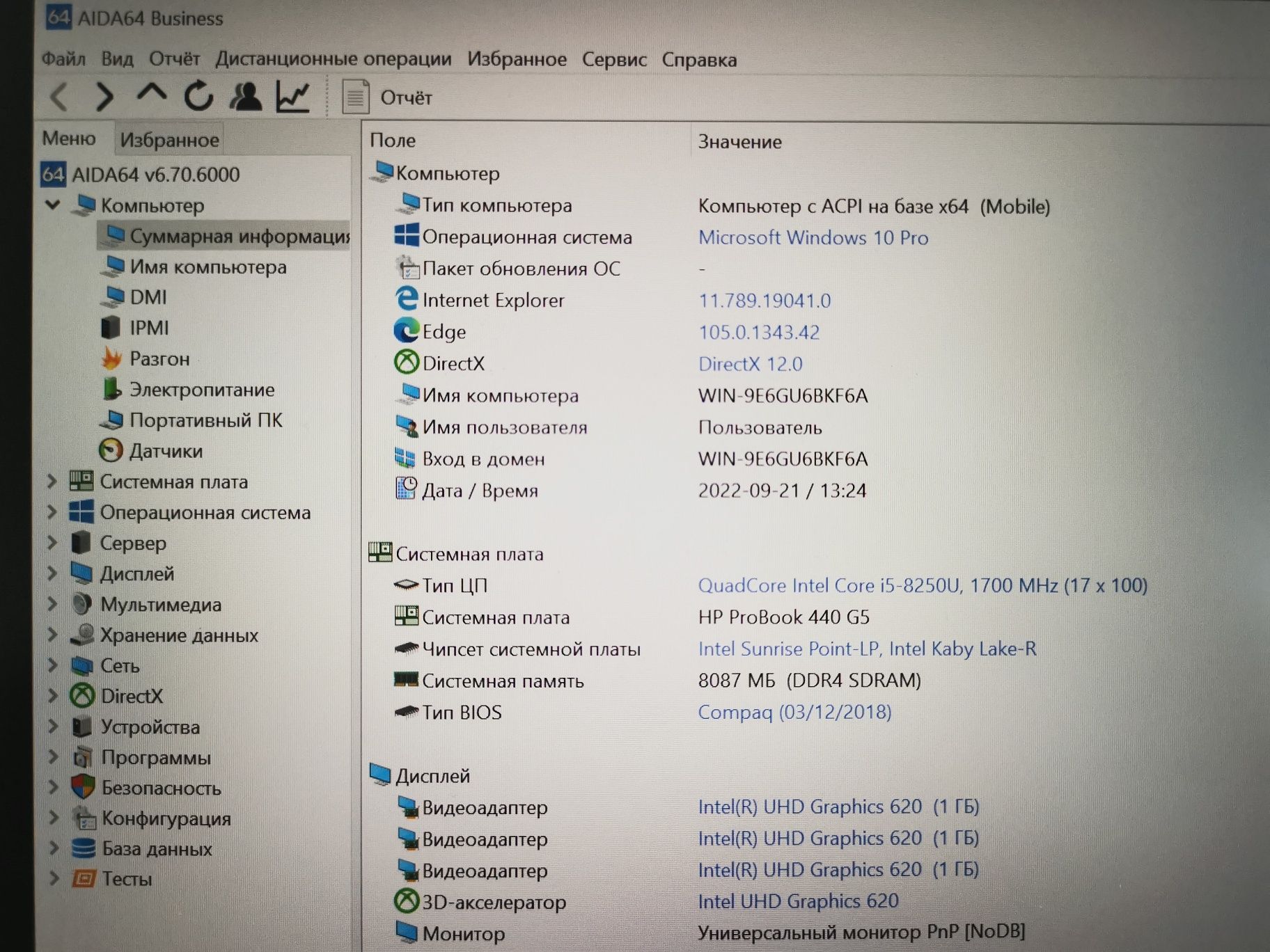Expand the Сервер tree node
The image size is (1270, 952).
[x=52, y=542]
